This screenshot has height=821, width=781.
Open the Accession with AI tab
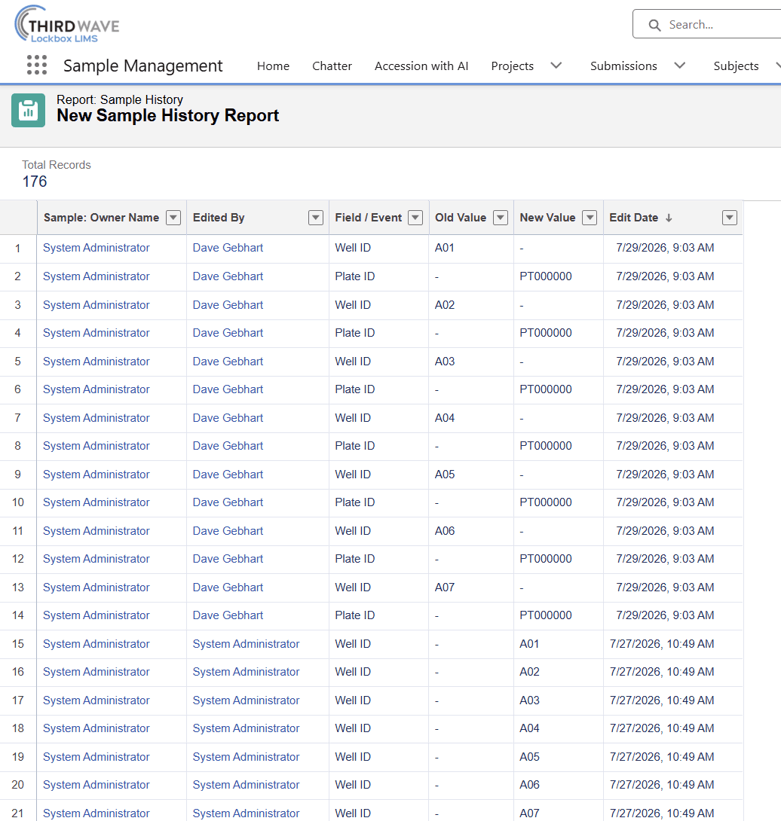point(421,66)
